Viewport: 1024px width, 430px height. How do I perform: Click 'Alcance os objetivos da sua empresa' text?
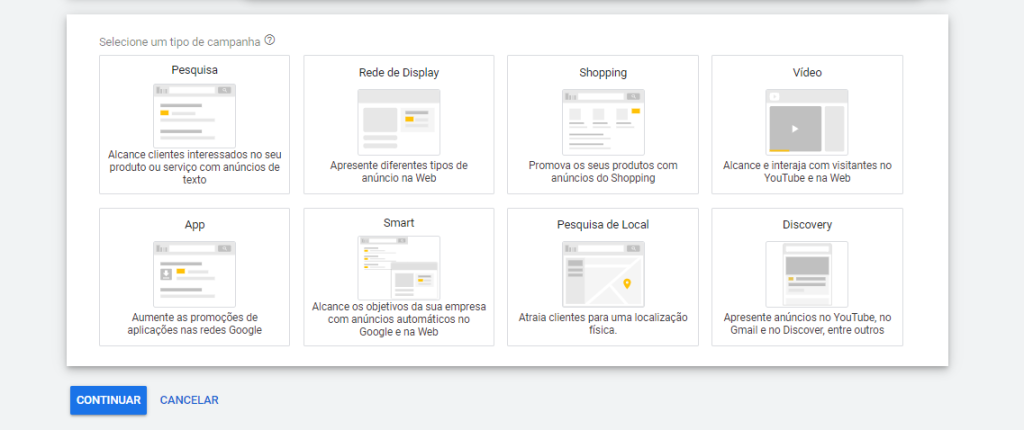[x=398, y=319]
